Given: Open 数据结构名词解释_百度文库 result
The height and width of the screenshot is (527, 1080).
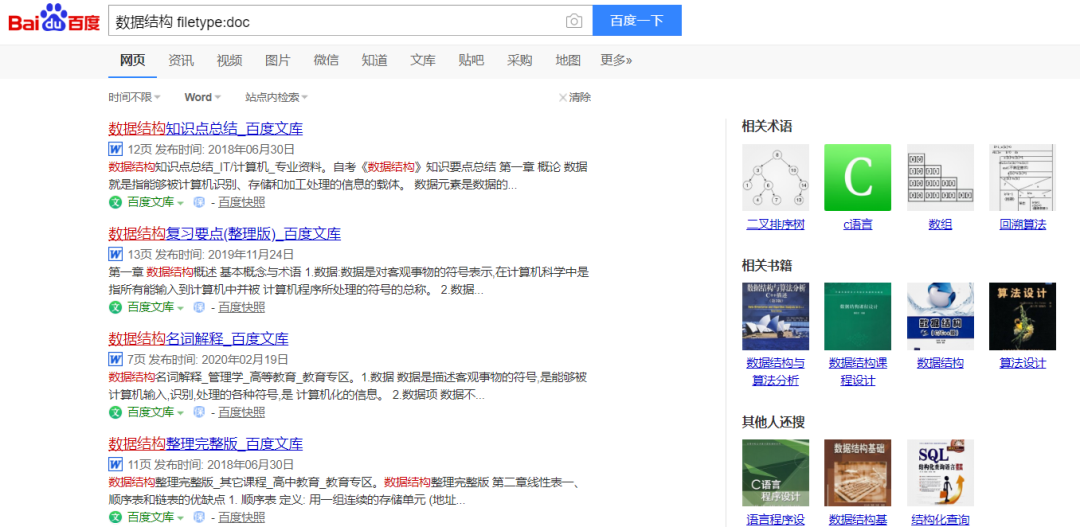Looking at the screenshot, I should tap(198, 339).
